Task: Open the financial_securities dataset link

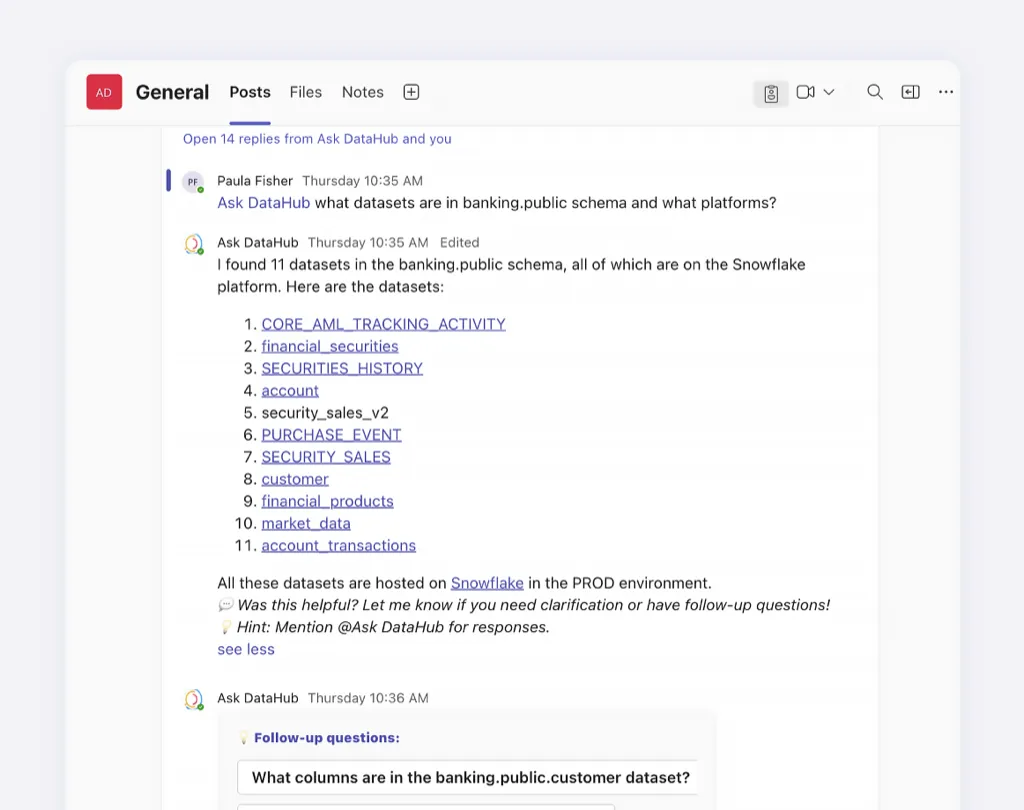Action: pos(330,346)
